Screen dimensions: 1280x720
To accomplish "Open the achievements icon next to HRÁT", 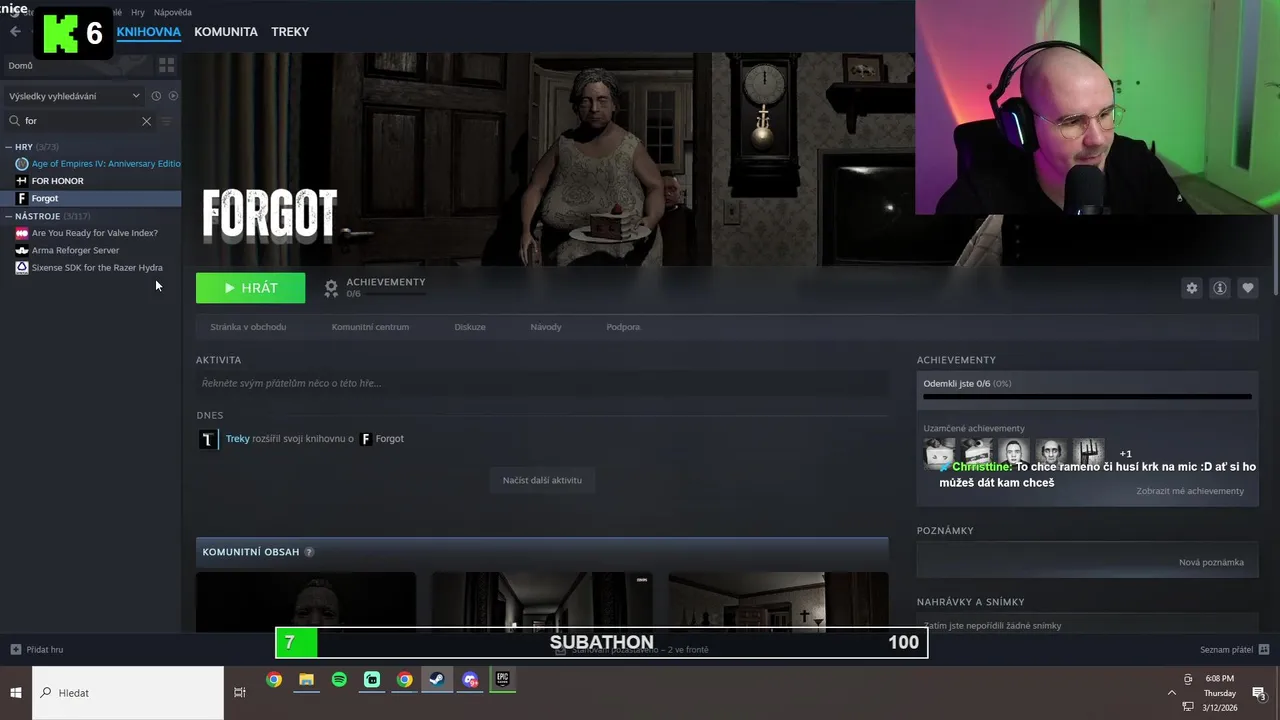I will 331,288.
